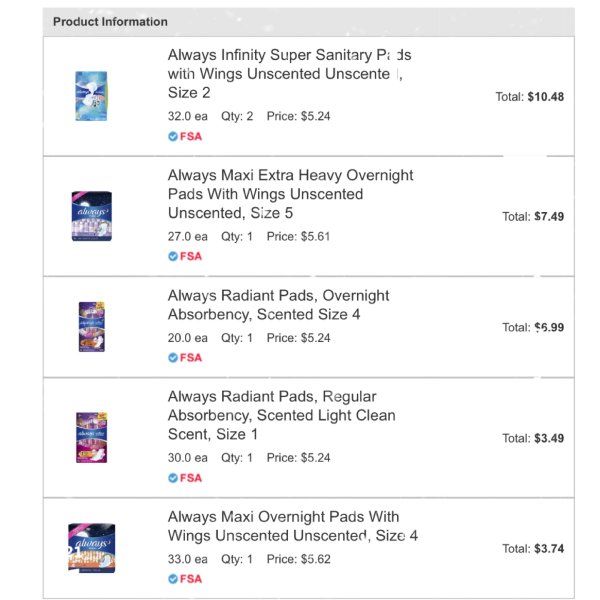Viewport: 600px width, 600px height.
Task: Click the $7.49 total for Maxi Extra Heavy pads
Action: [x=533, y=217]
